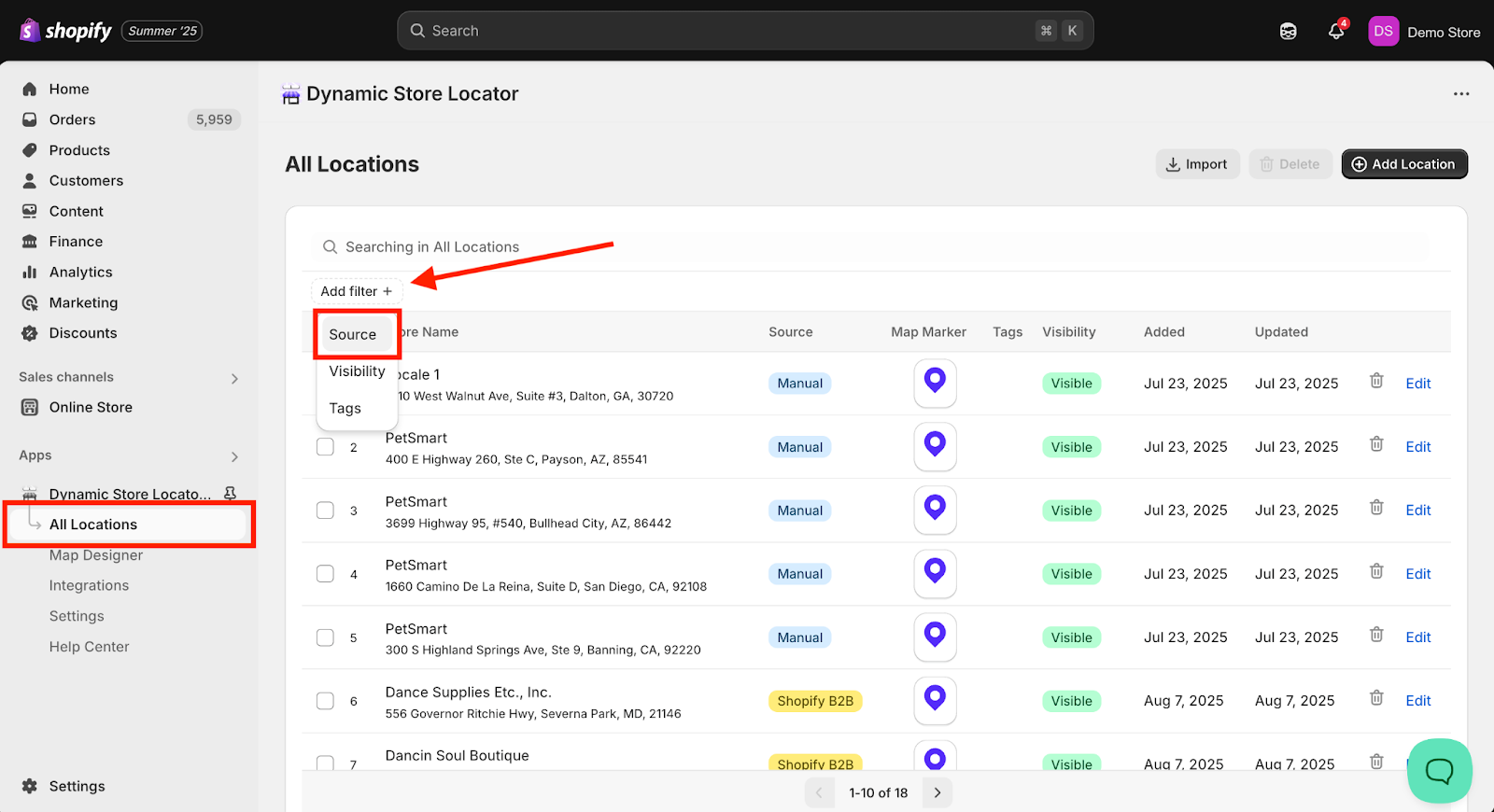Open the Add filter dropdown
Image resolution: width=1494 pixels, height=812 pixels.
coord(357,291)
